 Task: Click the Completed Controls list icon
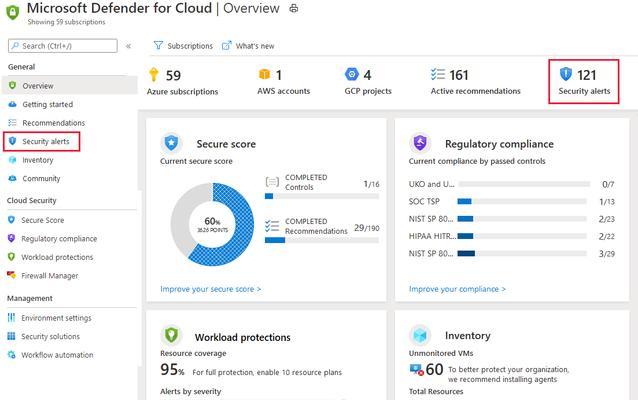pos(272,182)
